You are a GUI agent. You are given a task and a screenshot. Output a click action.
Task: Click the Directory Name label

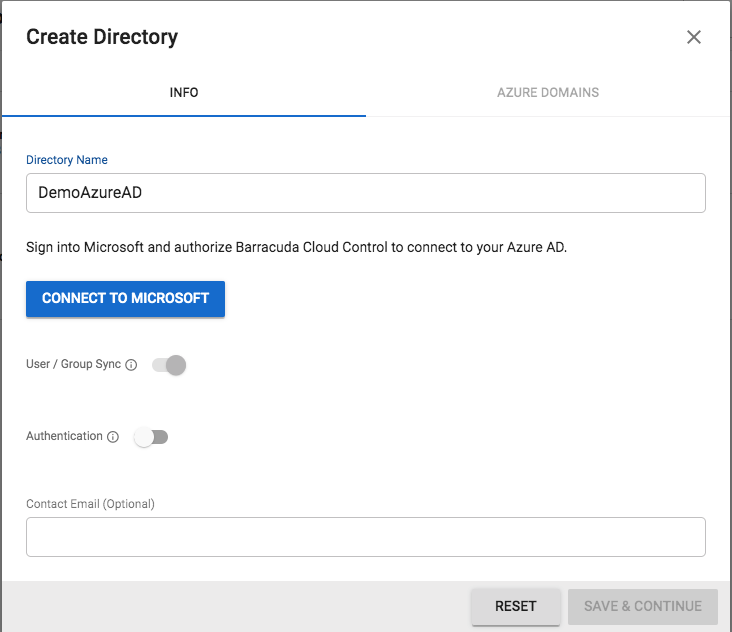67,160
